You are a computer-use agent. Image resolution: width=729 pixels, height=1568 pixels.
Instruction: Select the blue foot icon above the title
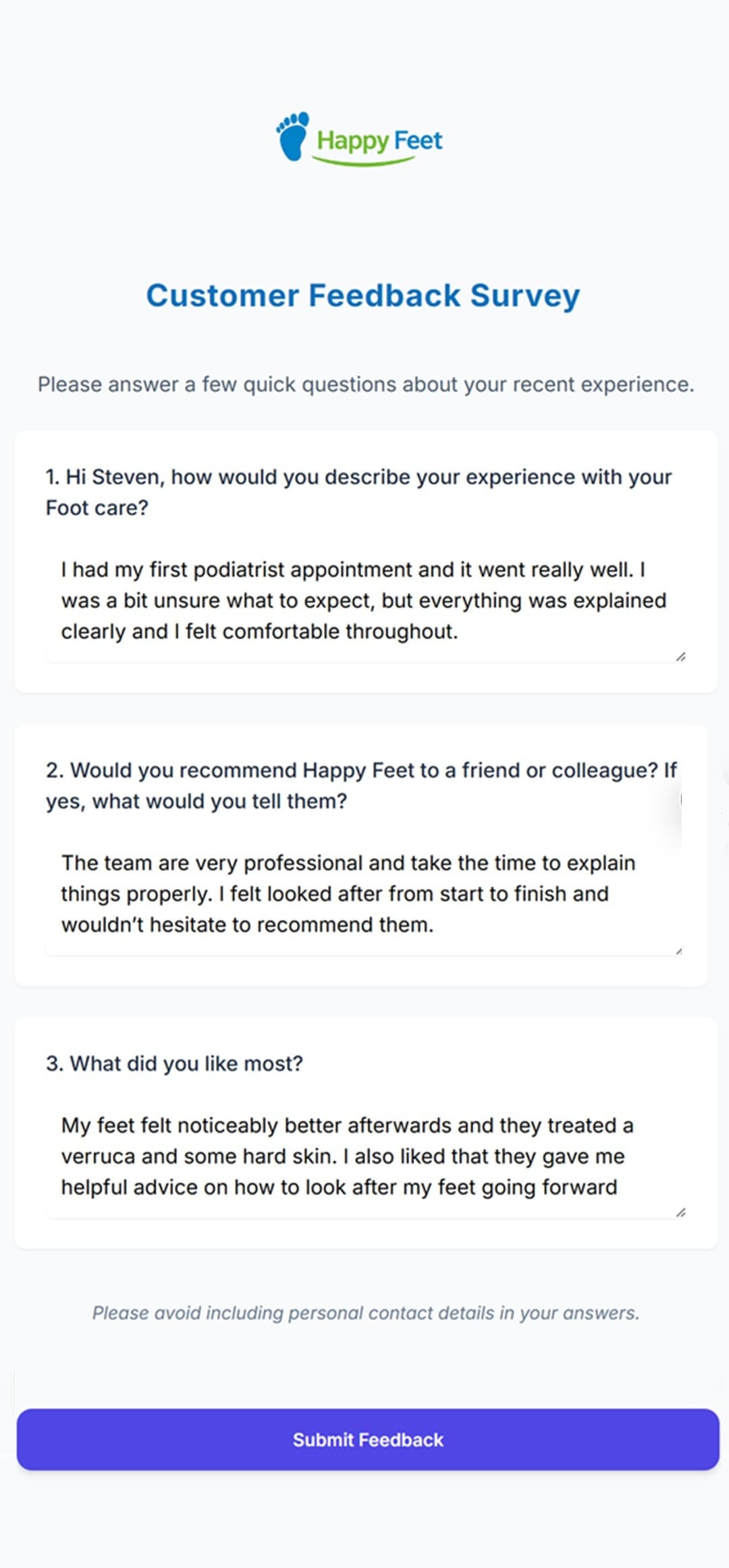tap(293, 138)
